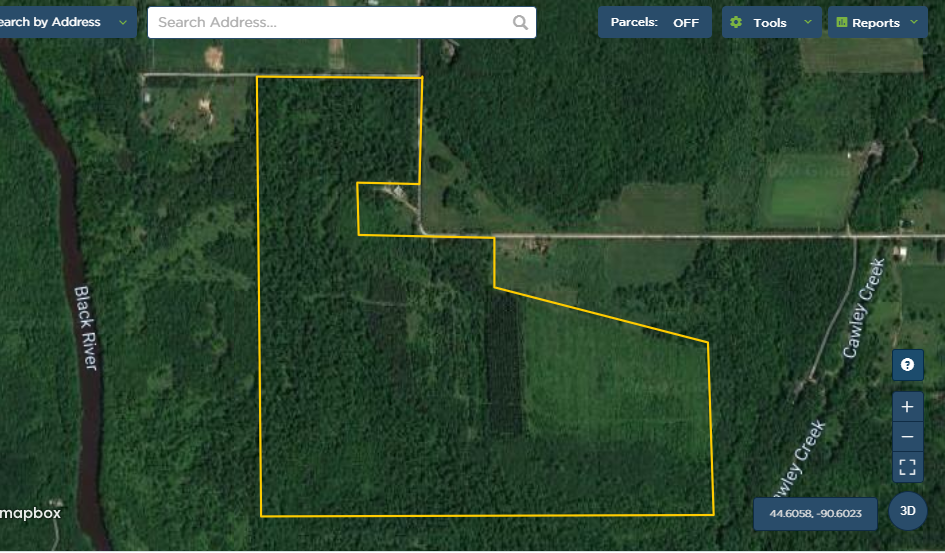This screenshot has height=553, width=945.
Task: Open the help question mark button
Action: 907,365
